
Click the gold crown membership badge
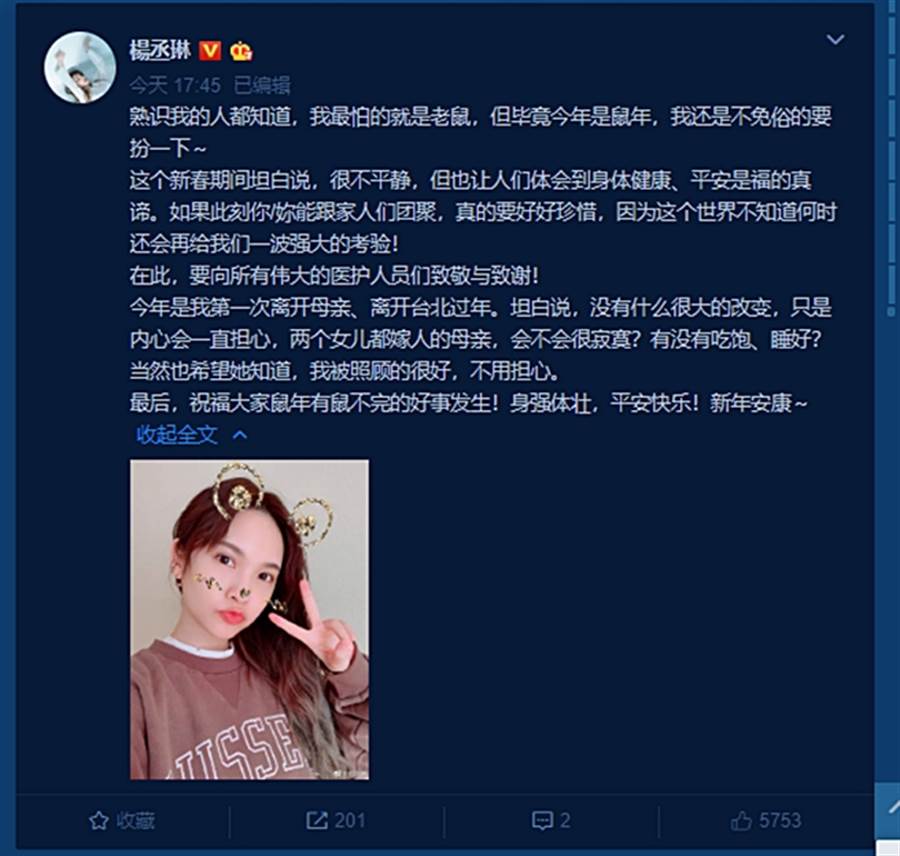tap(241, 52)
